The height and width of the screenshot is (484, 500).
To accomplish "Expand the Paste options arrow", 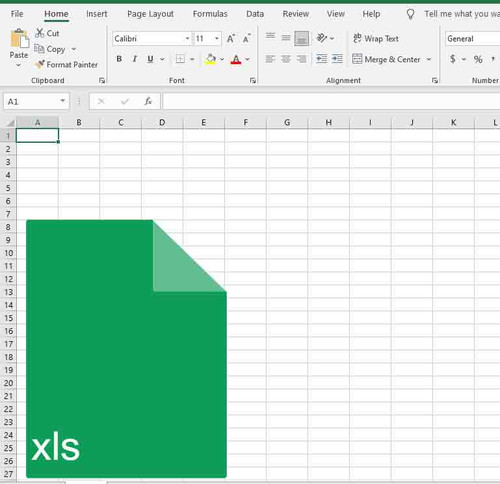I will point(19,65).
